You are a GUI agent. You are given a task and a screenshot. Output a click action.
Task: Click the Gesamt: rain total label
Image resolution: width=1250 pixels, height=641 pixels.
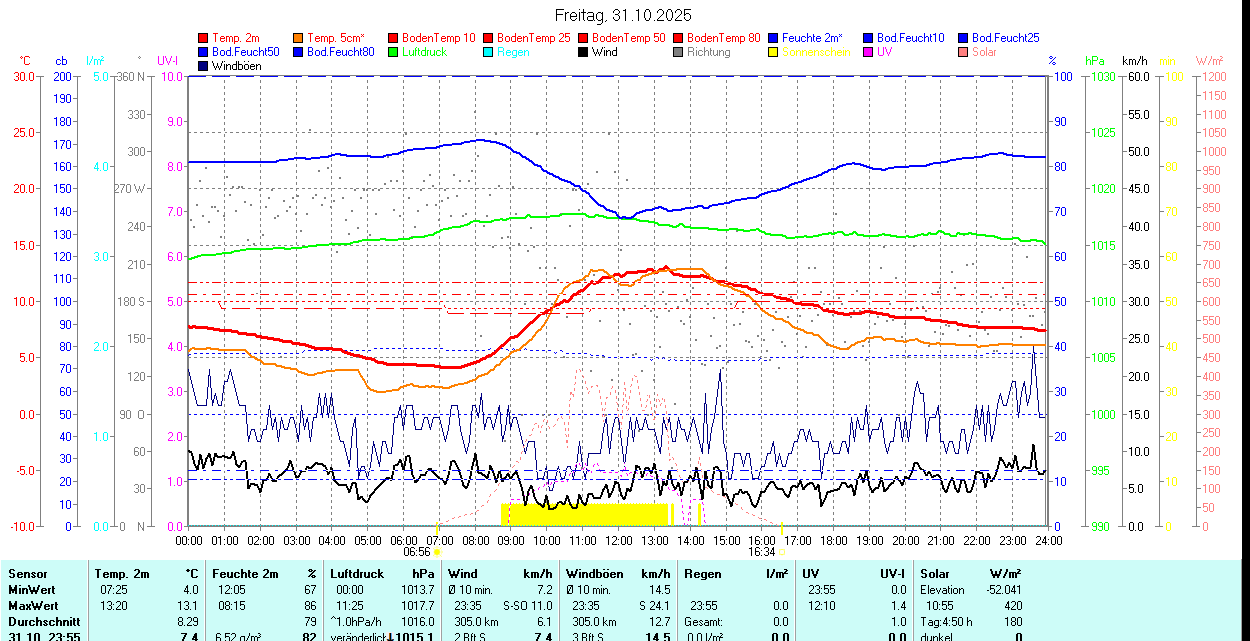pos(704,622)
